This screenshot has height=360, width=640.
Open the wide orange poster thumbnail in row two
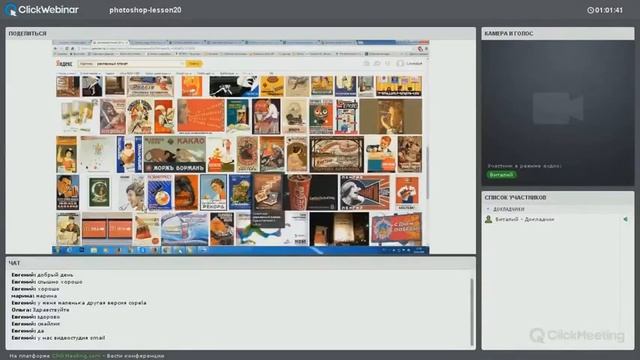[x=201, y=116]
